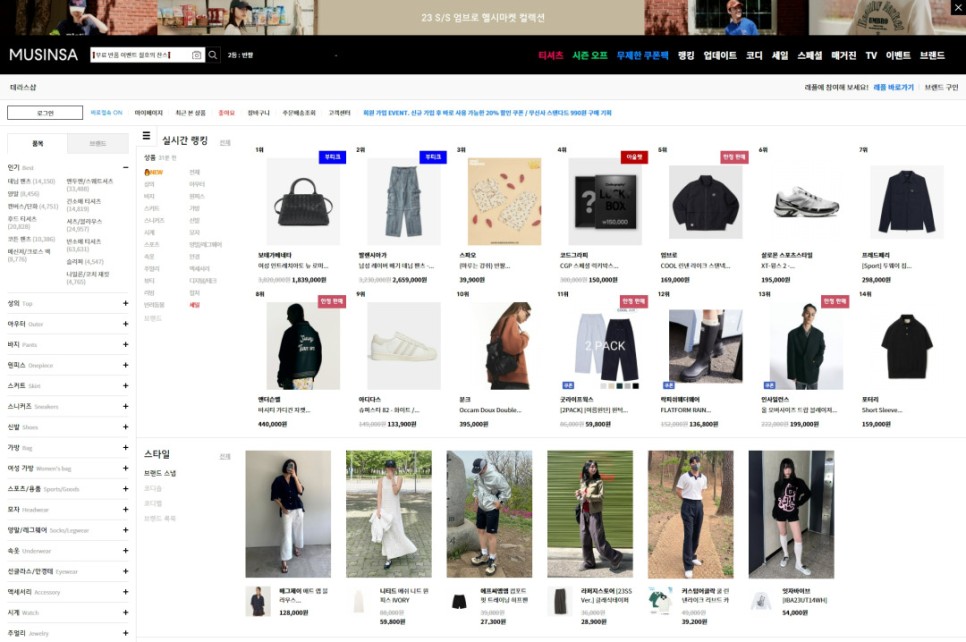Open 고객센터 link
The height and width of the screenshot is (642, 966).
339,113
